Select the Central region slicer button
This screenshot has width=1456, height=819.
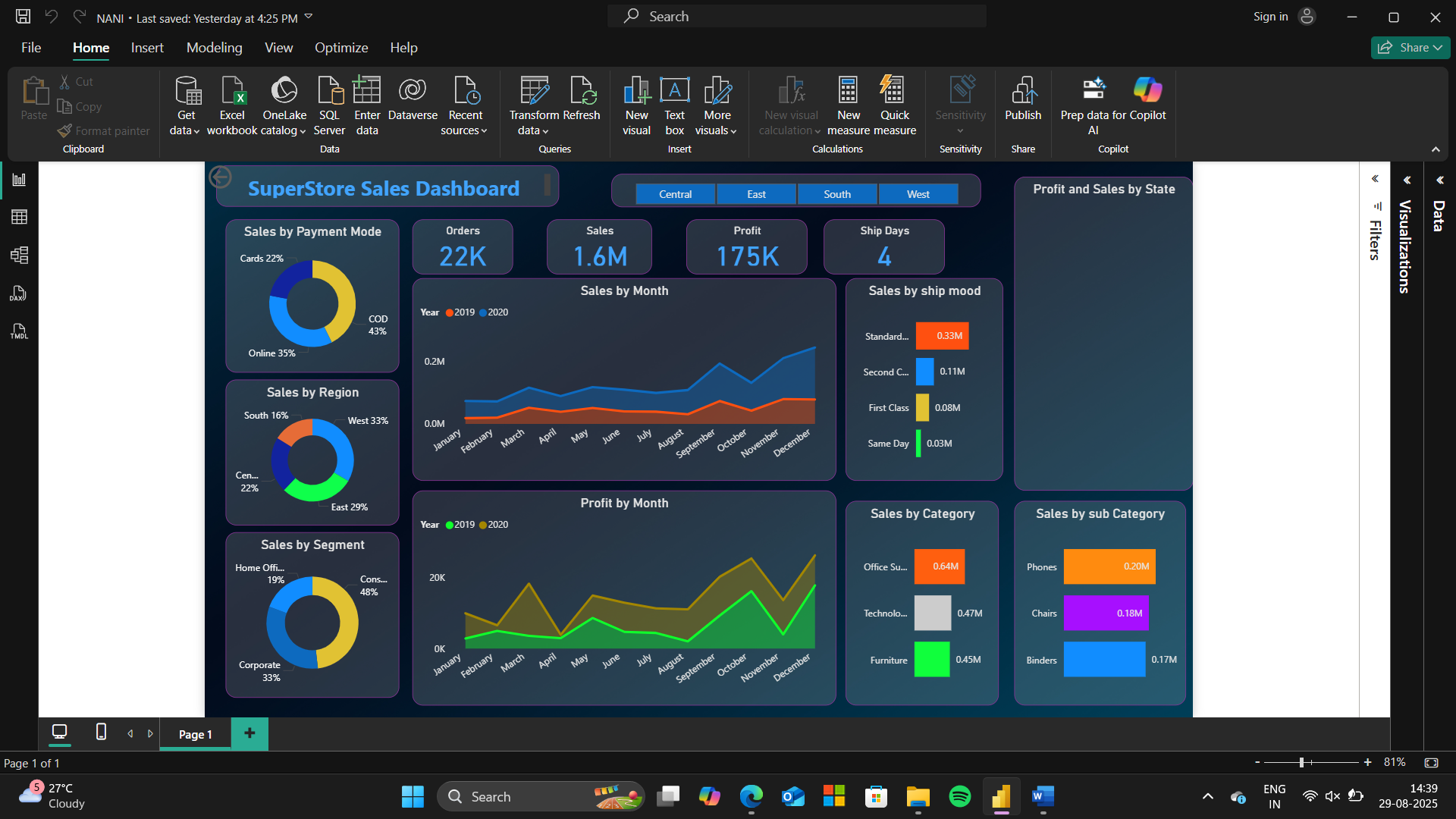[x=675, y=194]
